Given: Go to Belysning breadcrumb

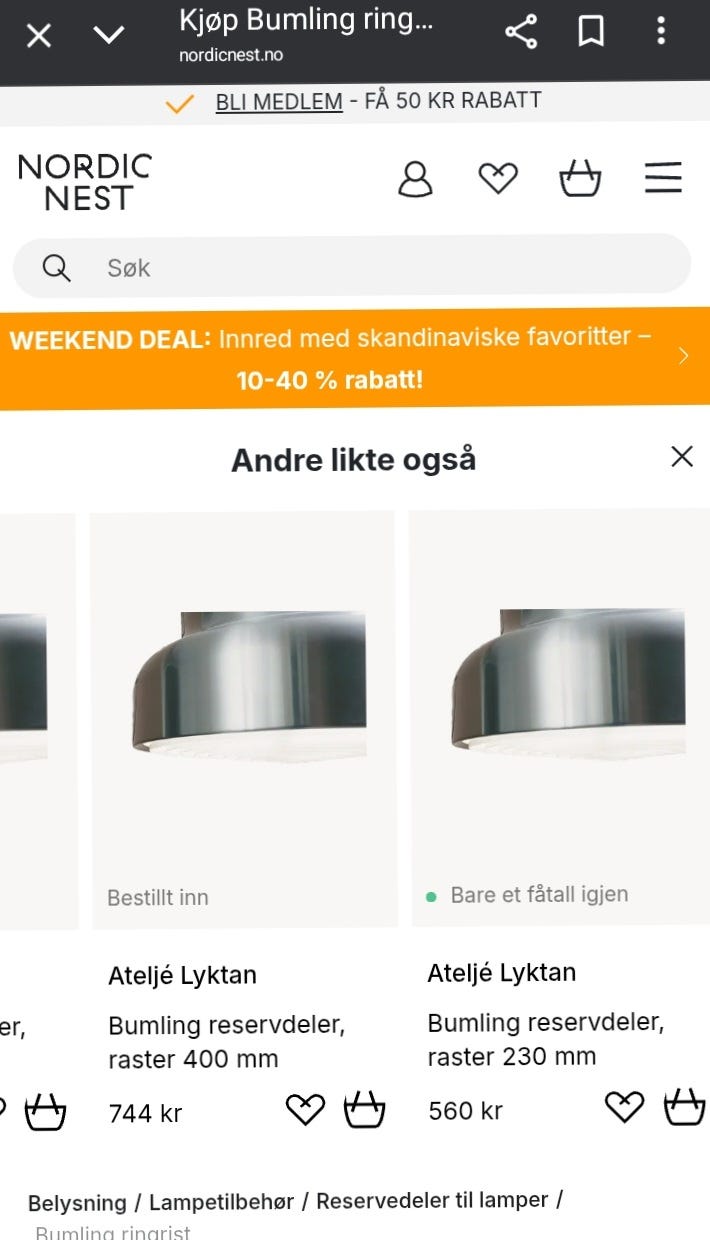Looking at the screenshot, I should (x=77, y=1202).
